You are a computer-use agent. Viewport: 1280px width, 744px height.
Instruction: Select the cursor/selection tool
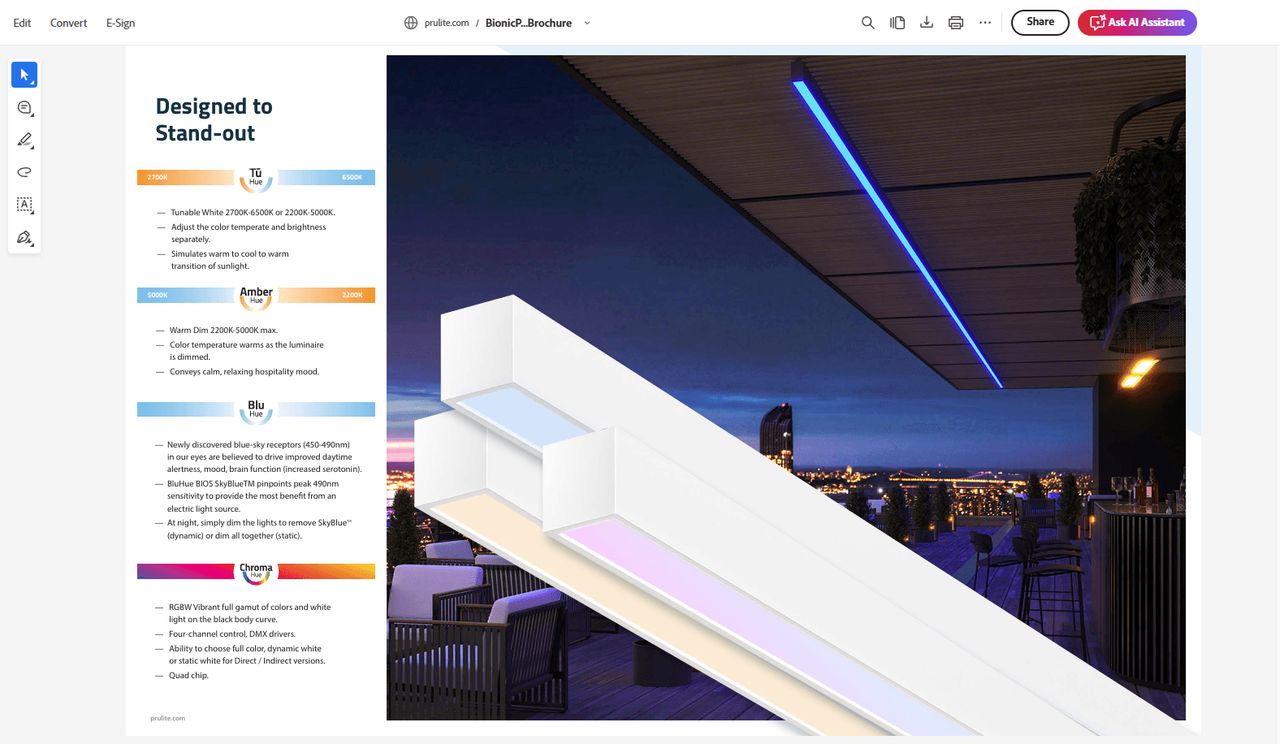(24, 74)
